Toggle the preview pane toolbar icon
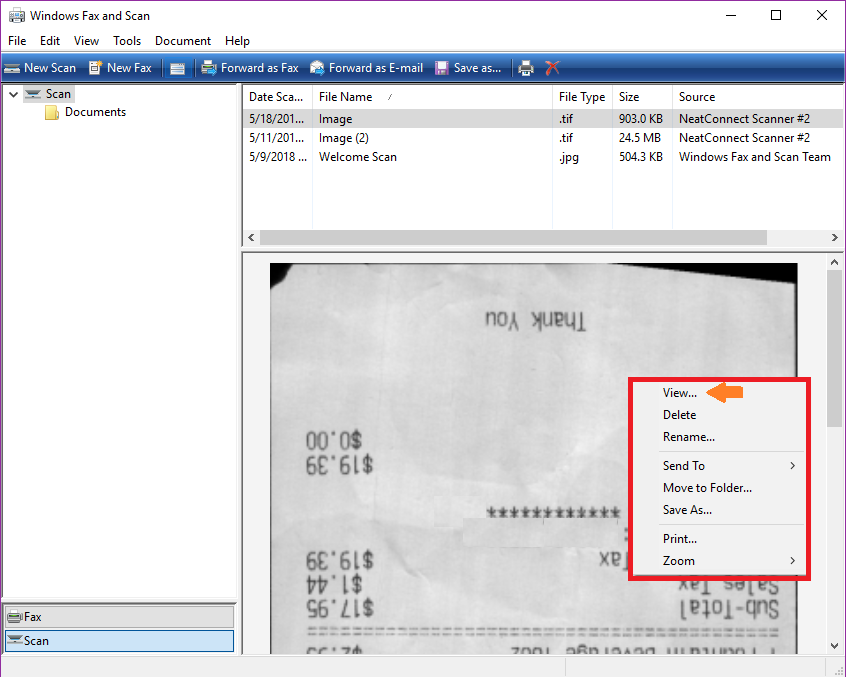 pyautogui.click(x=177, y=68)
